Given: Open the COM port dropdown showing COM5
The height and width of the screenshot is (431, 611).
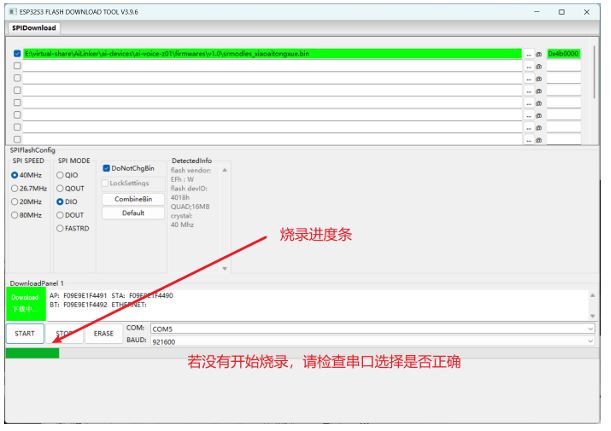Looking at the screenshot, I should (x=373, y=329).
